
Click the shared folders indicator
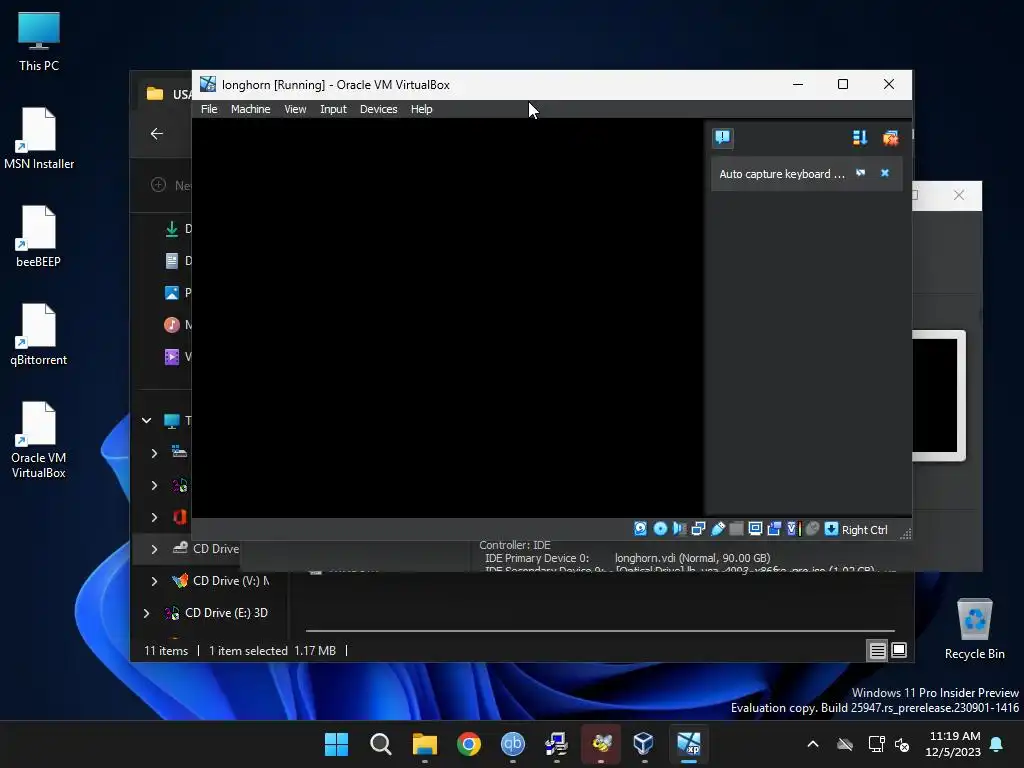[736, 529]
